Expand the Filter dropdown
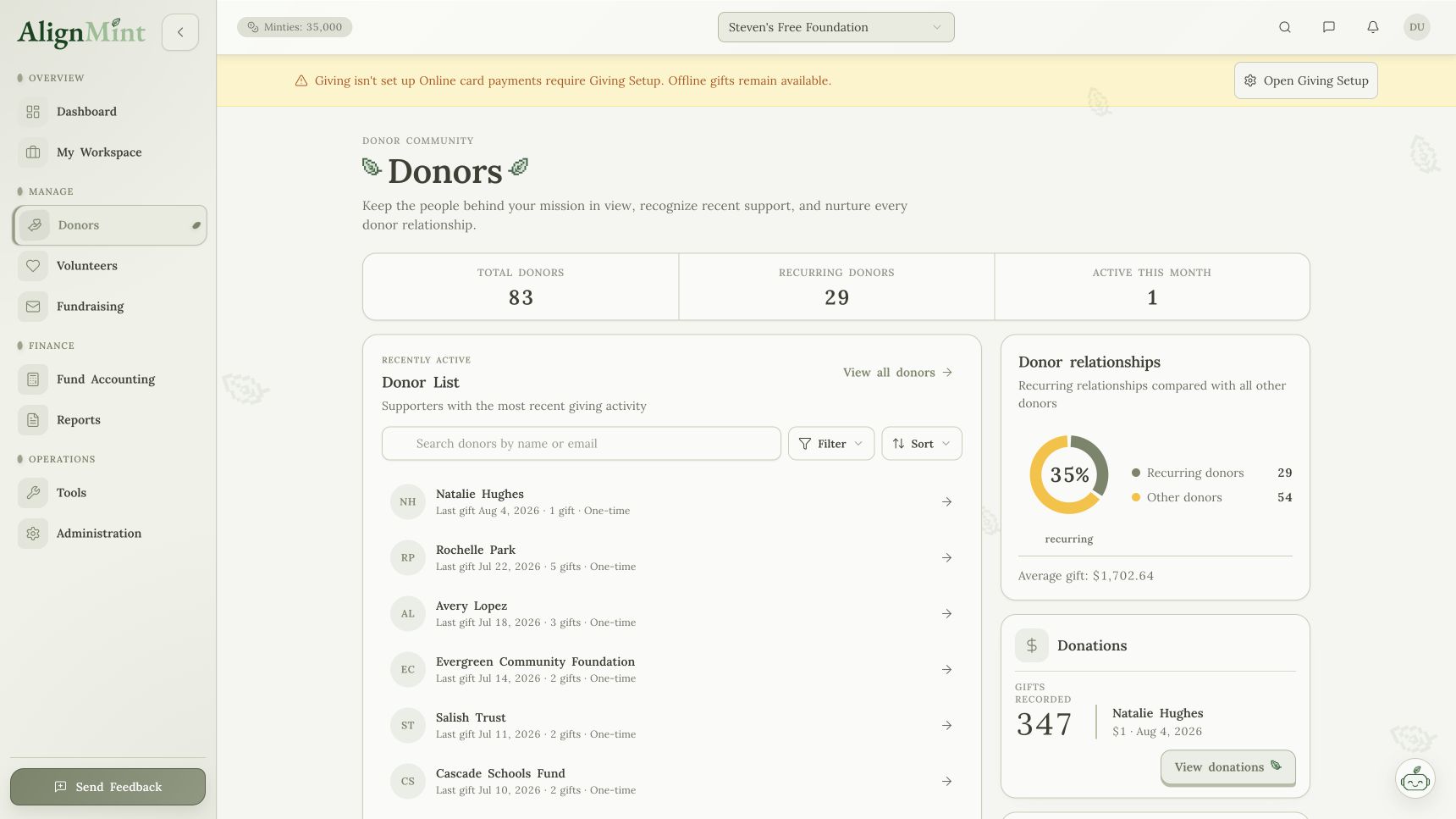 click(x=831, y=444)
